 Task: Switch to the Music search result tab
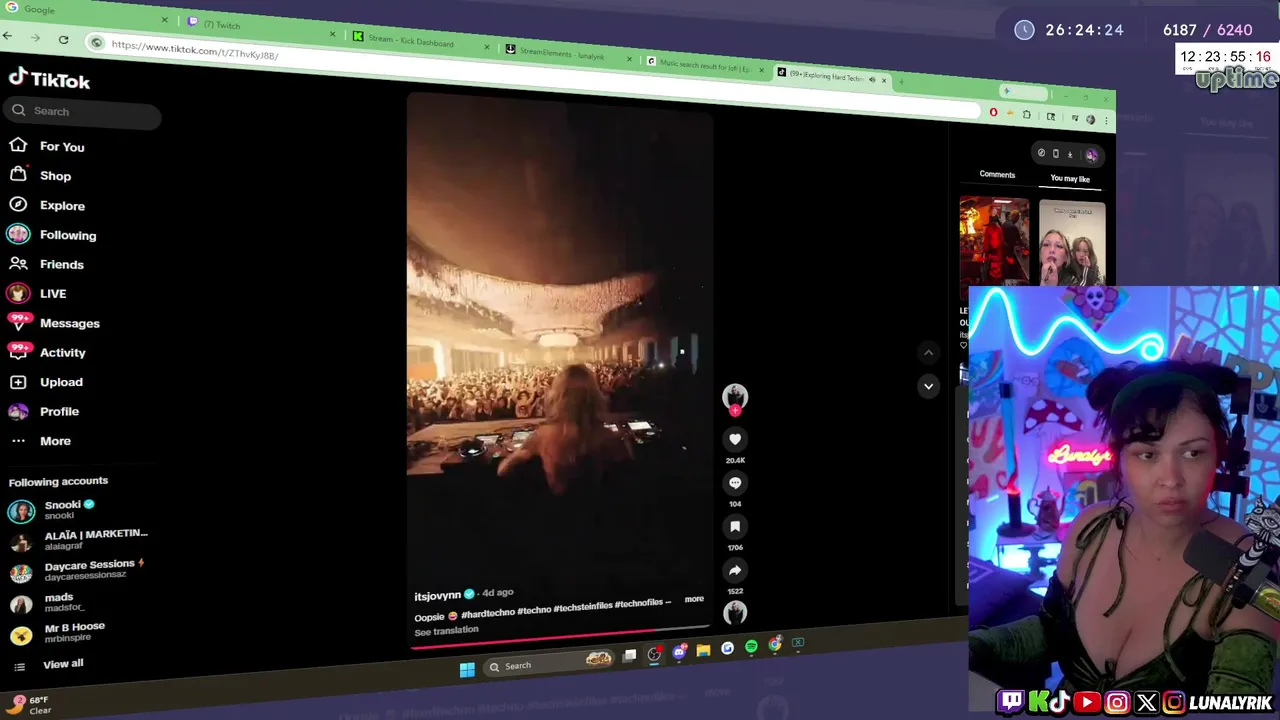tap(703, 66)
